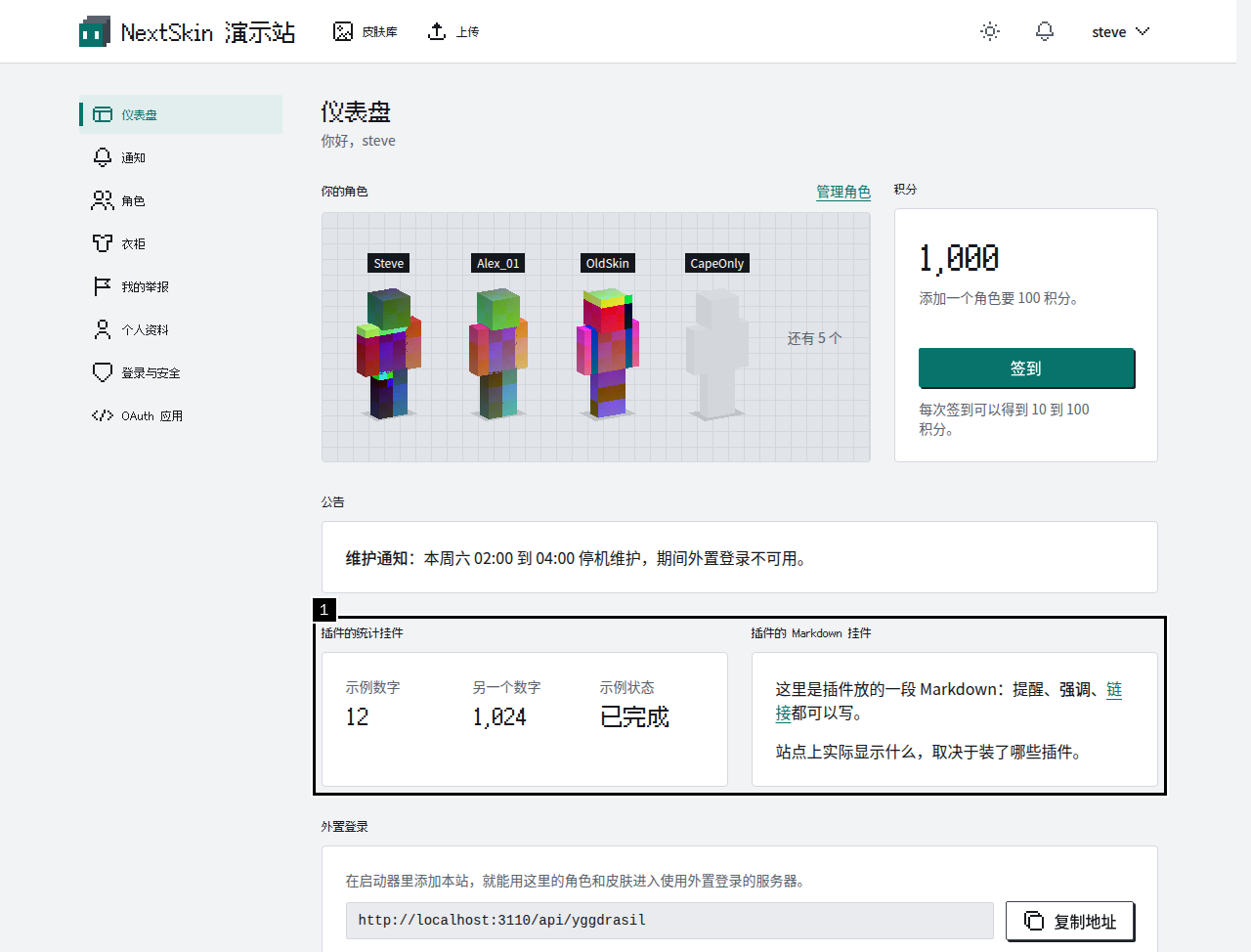Click the 链接 link in Markdown widget
Viewport: 1251px width, 952px height.
(1114, 689)
